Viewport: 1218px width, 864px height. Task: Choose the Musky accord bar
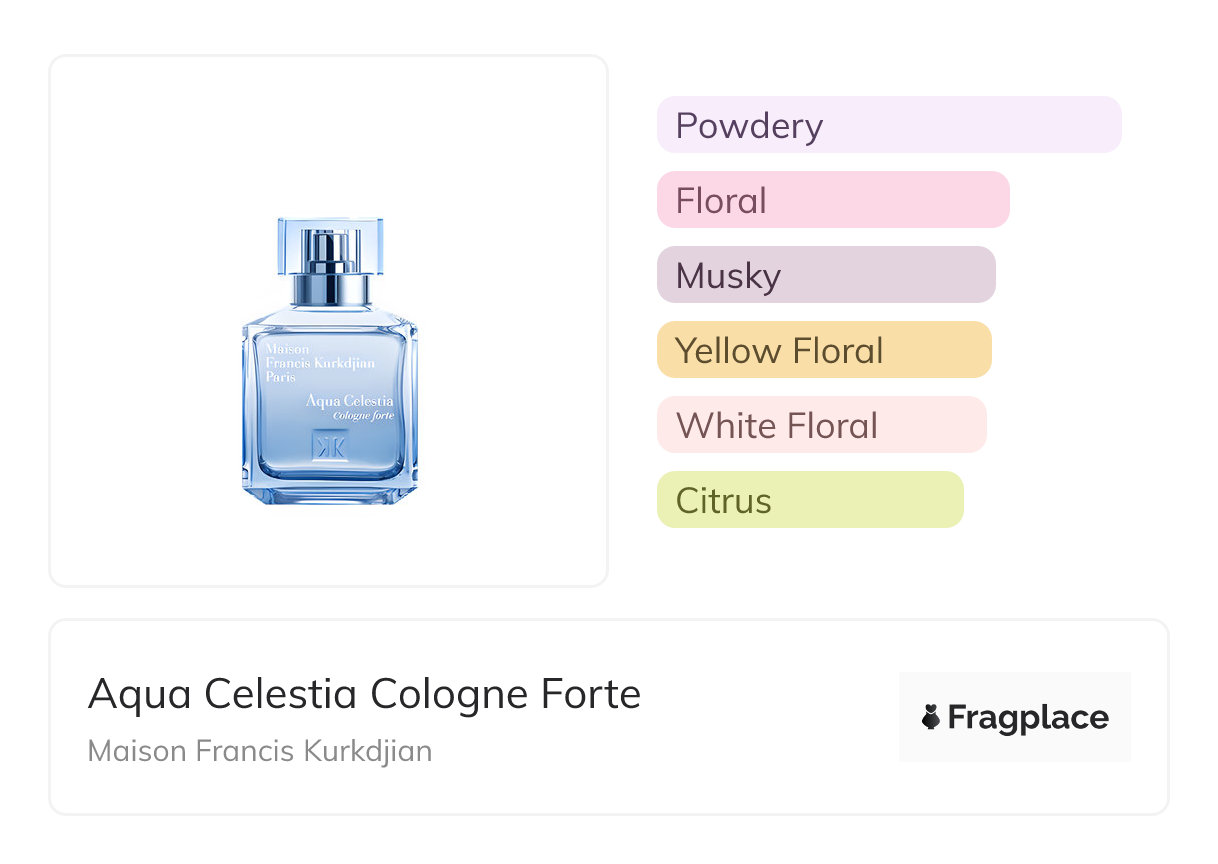[825, 275]
